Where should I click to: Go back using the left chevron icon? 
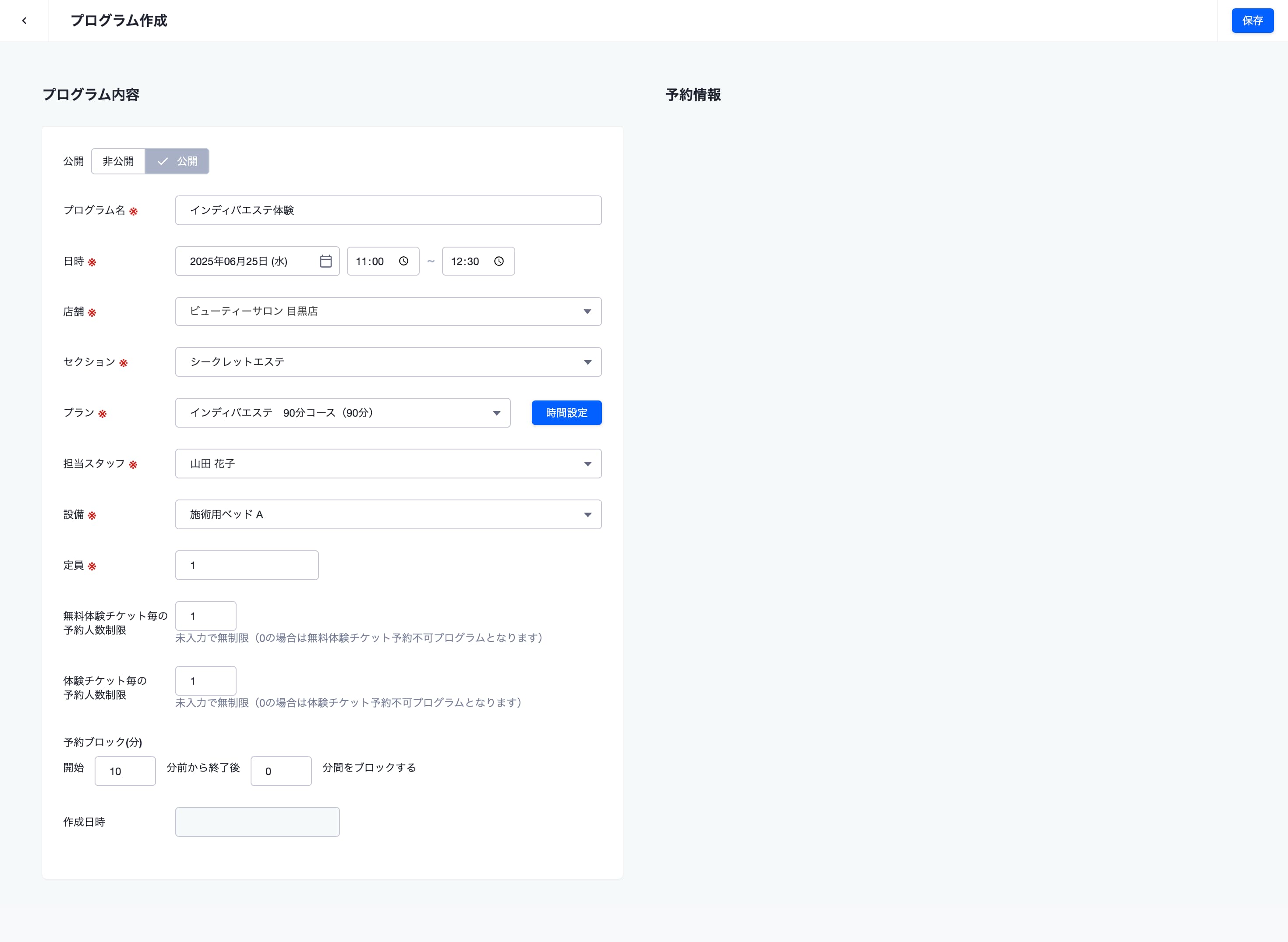24,21
